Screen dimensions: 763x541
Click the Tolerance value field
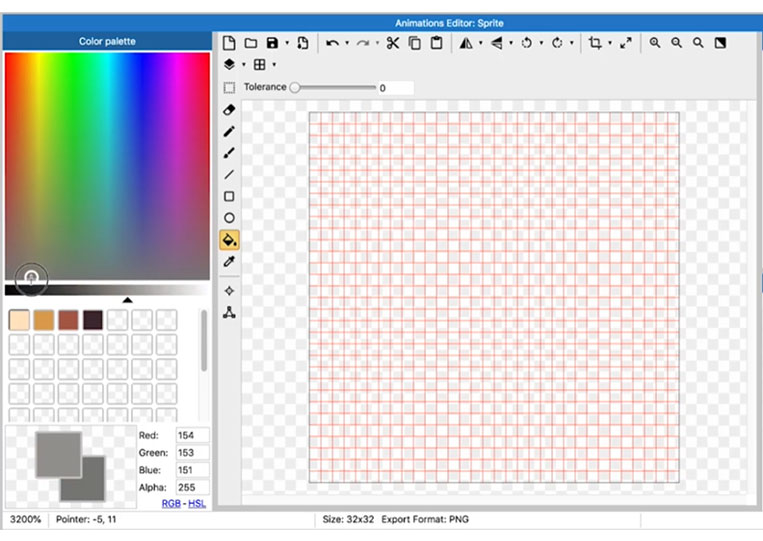click(396, 88)
